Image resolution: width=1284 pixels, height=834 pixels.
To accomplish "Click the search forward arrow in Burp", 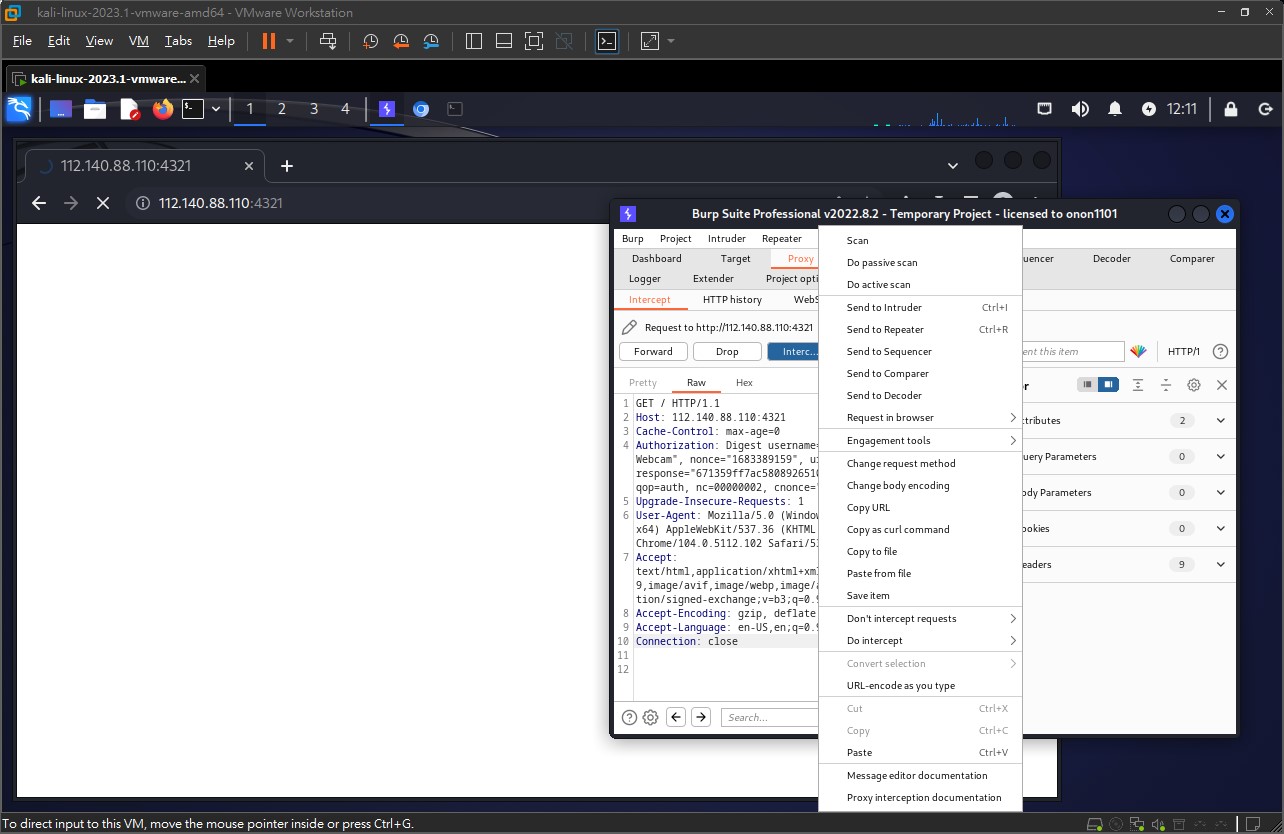I will coord(701,717).
